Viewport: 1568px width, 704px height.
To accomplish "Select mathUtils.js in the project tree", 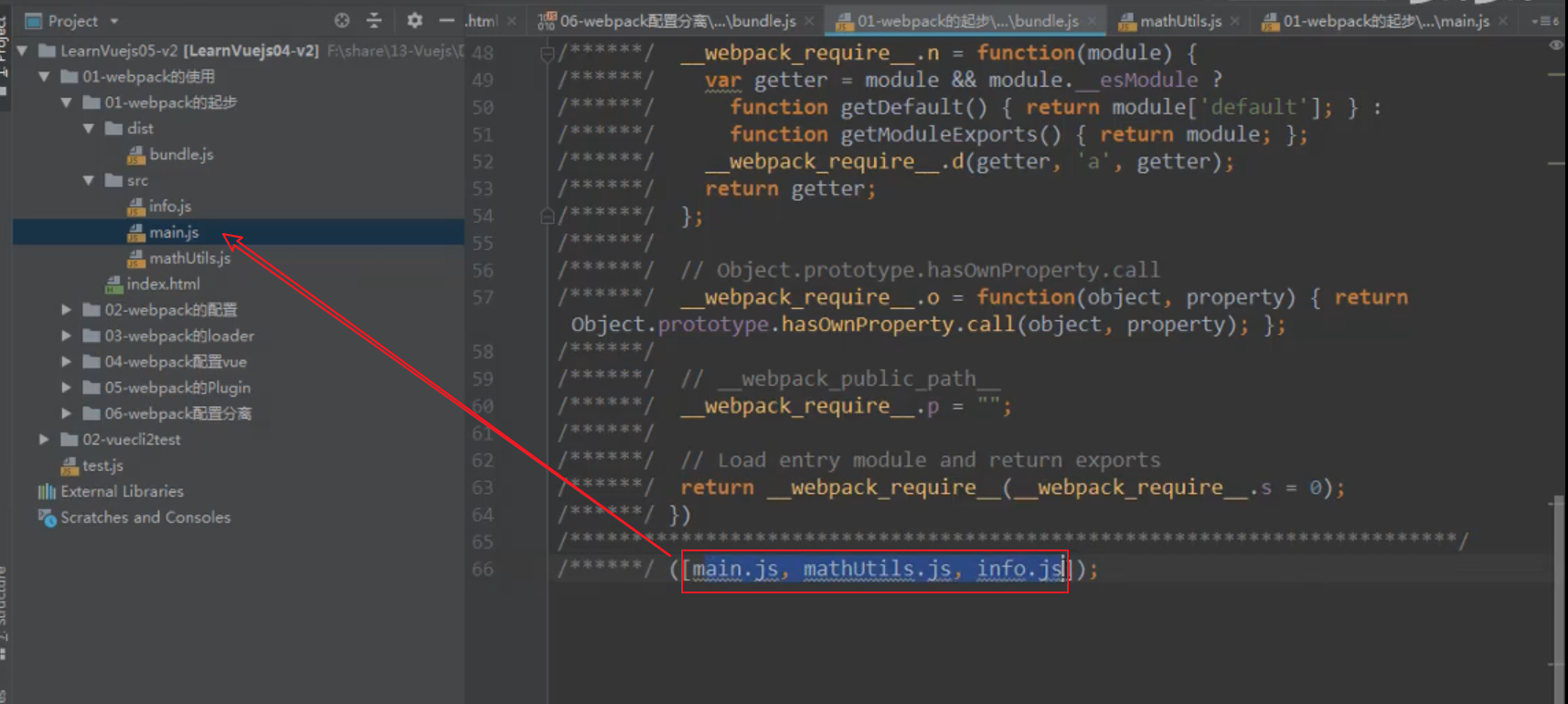I will (189, 258).
